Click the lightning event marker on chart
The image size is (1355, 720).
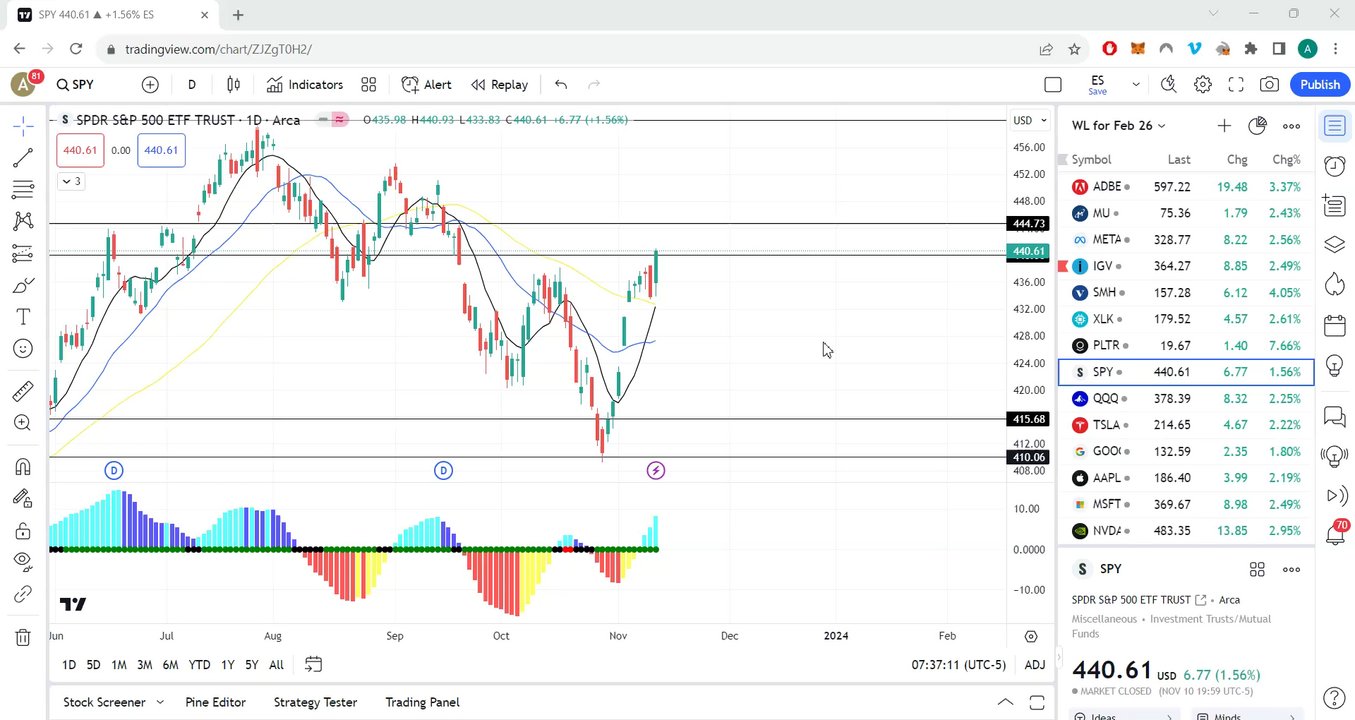[x=656, y=470]
